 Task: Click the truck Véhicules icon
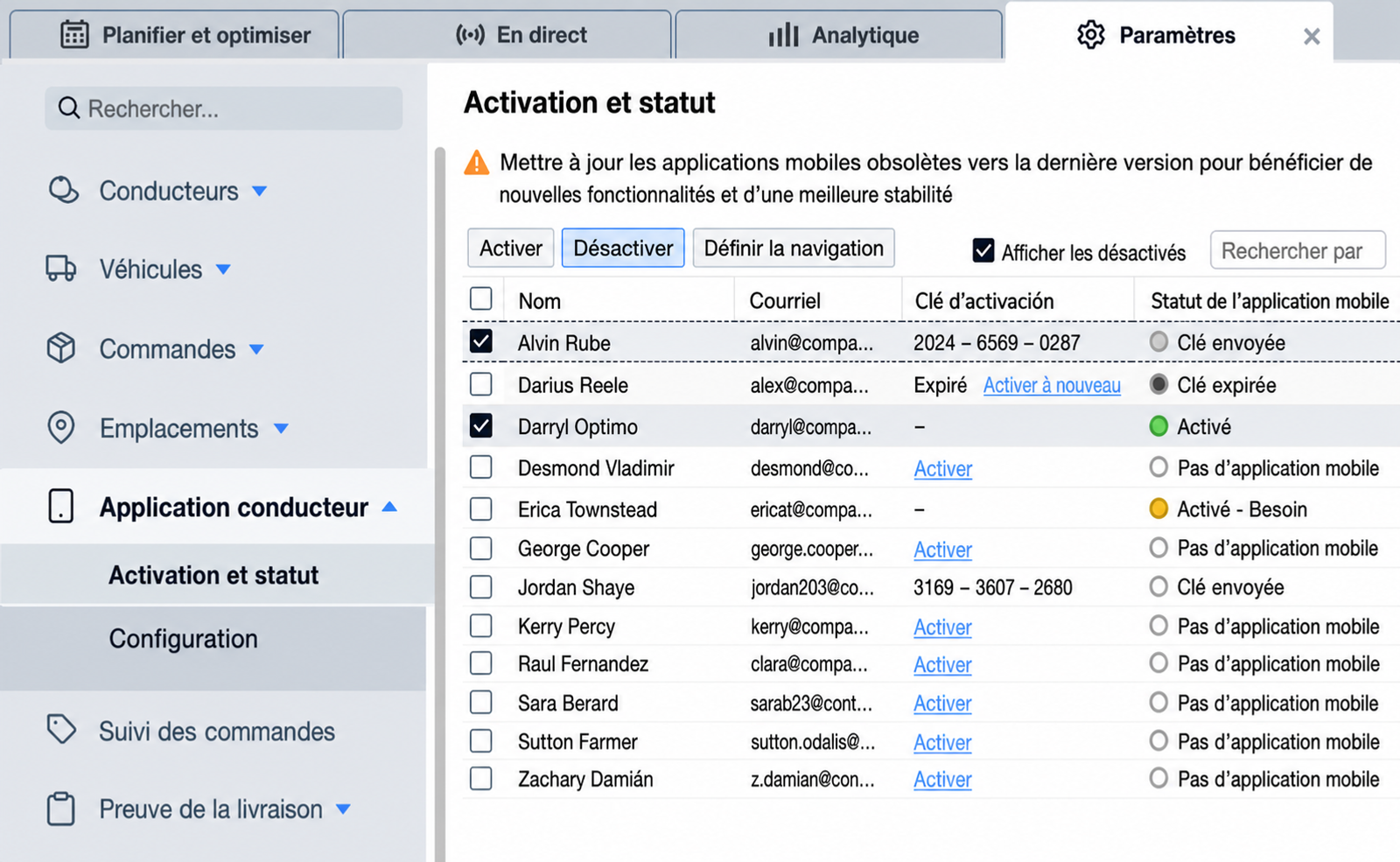click(x=61, y=269)
